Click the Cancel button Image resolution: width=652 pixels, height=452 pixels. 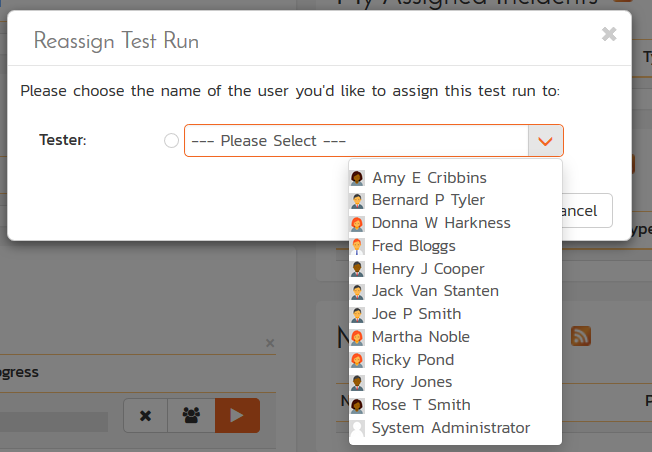[585, 211]
